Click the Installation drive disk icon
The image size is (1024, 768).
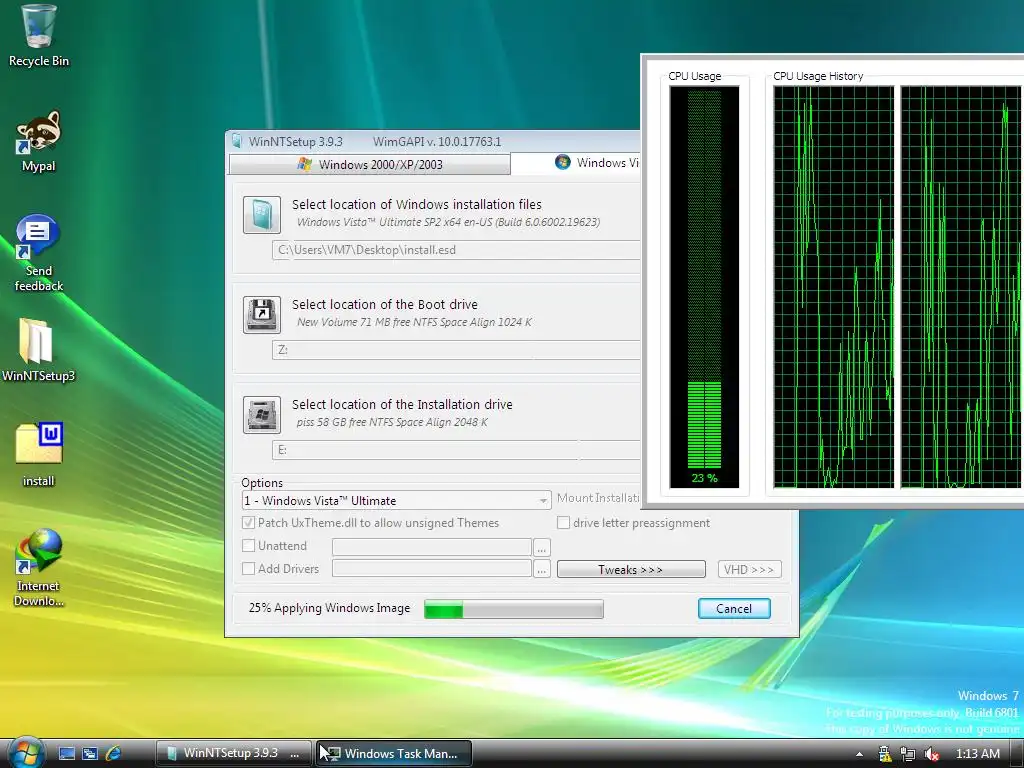pos(262,415)
